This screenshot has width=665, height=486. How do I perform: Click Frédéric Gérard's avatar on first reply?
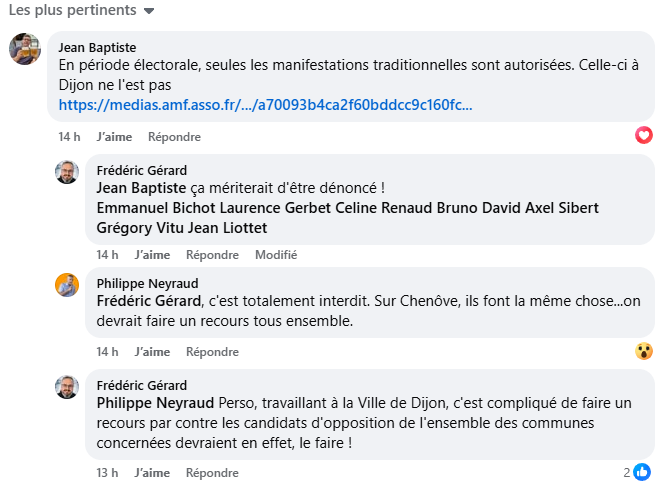(x=67, y=171)
